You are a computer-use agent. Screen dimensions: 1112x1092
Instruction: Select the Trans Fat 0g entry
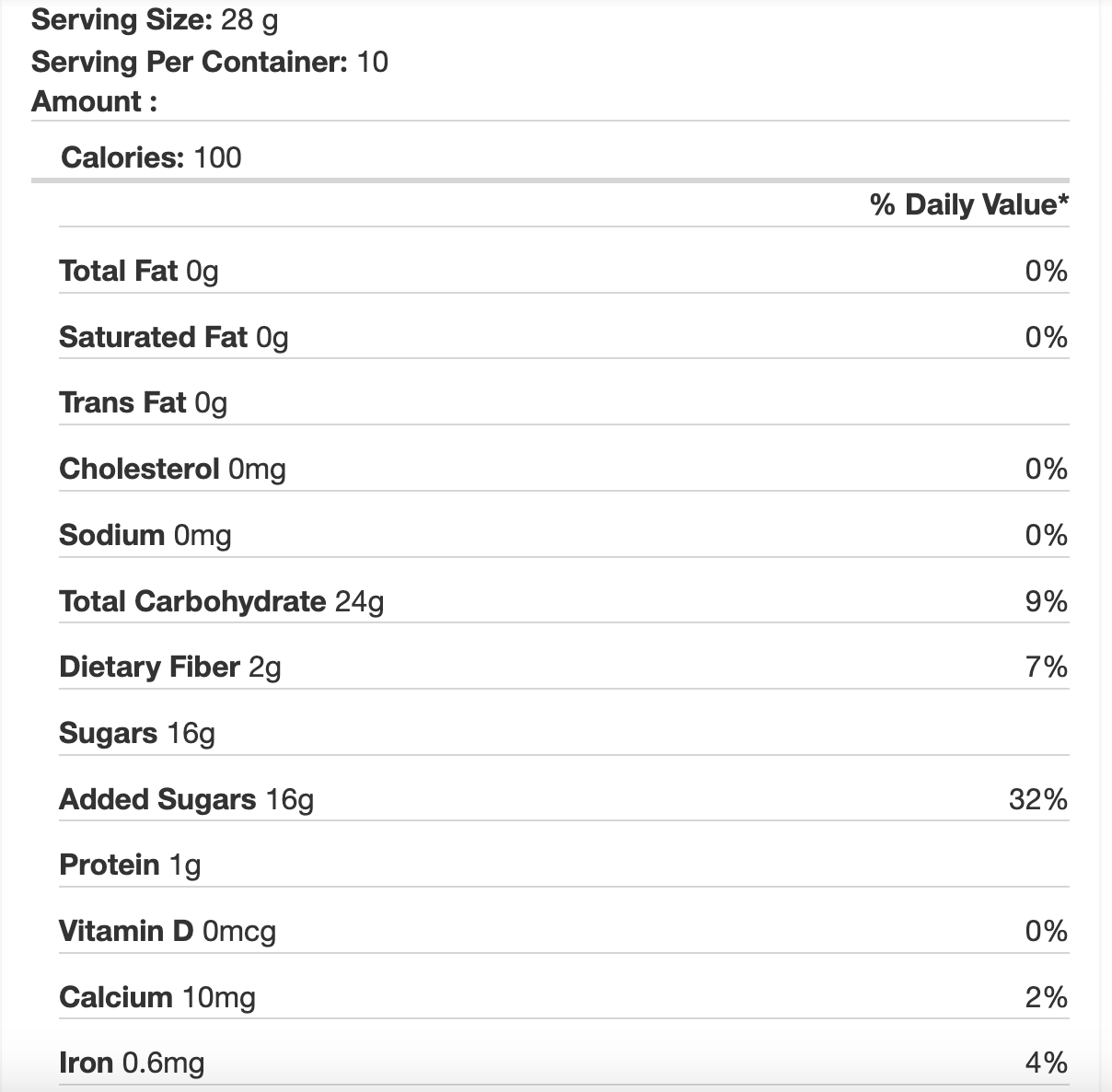(x=143, y=403)
